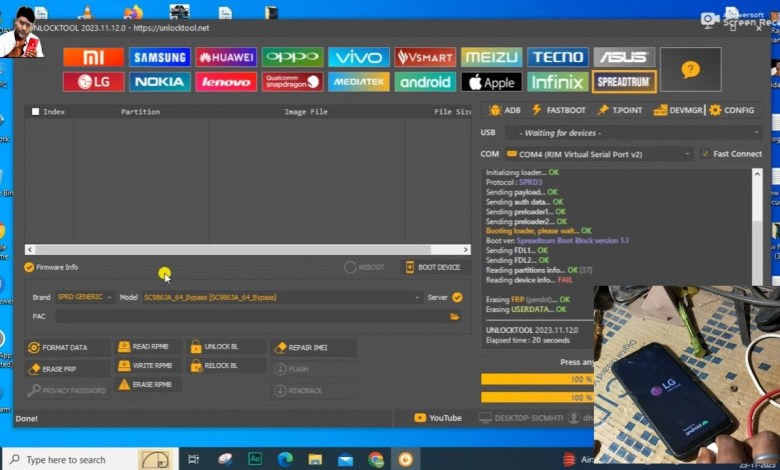Screen dimensions: 780x470
Task: Toggle the Server checkmark
Action: [x=457, y=297]
